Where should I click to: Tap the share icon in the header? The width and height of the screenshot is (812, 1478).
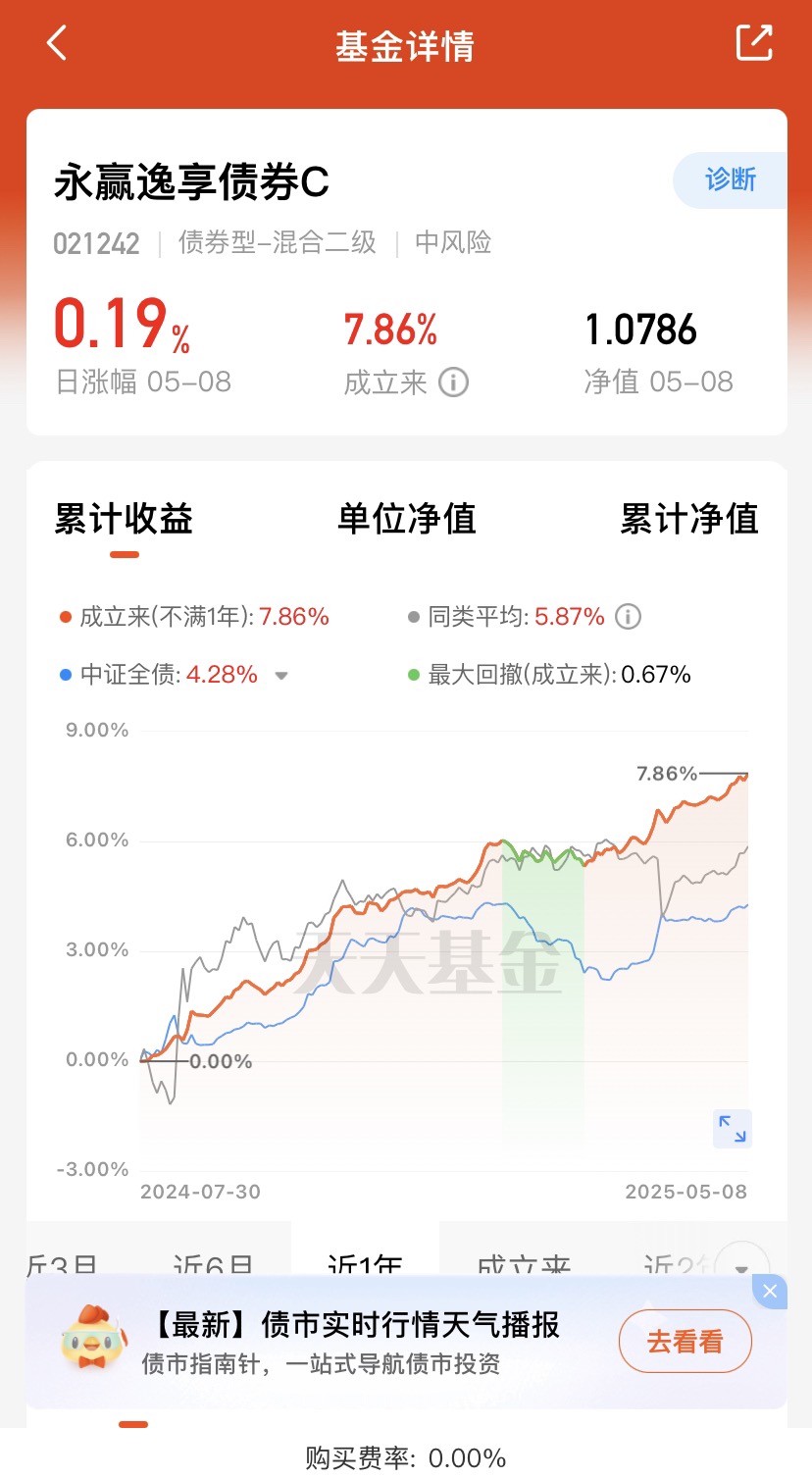pyautogui.click(x=754, y=42)
